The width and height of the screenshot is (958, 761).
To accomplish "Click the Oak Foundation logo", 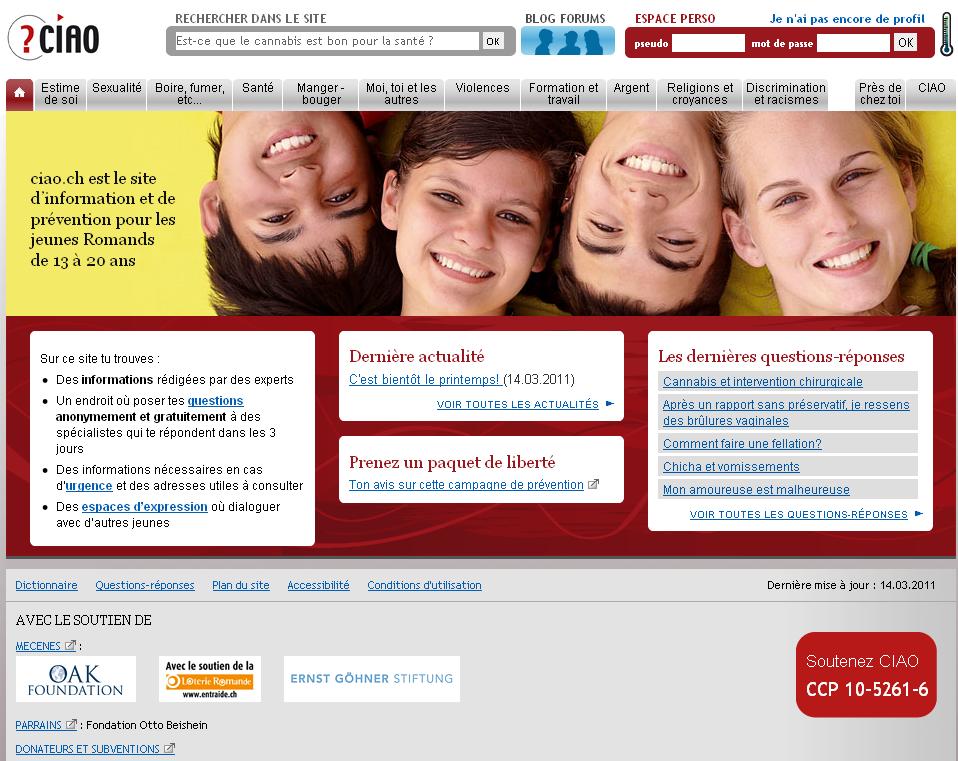I will pos(76,679).
